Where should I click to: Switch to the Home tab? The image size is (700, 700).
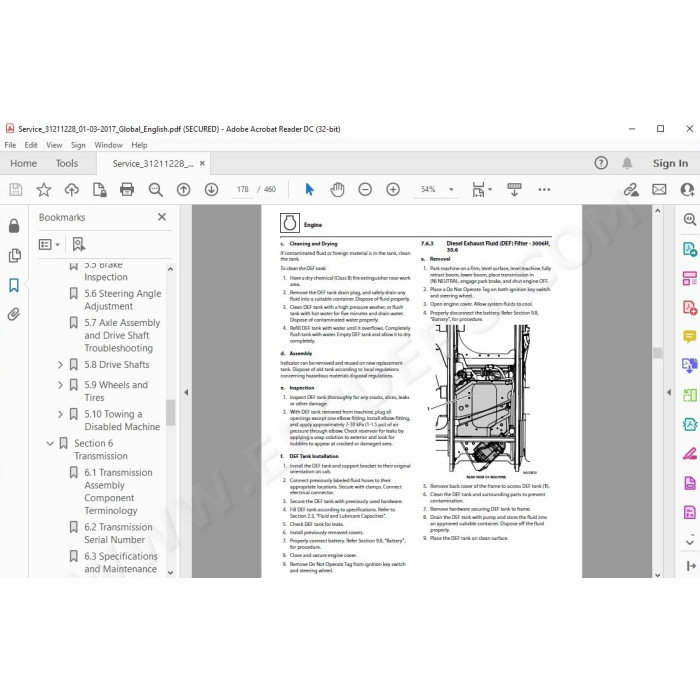24,163
